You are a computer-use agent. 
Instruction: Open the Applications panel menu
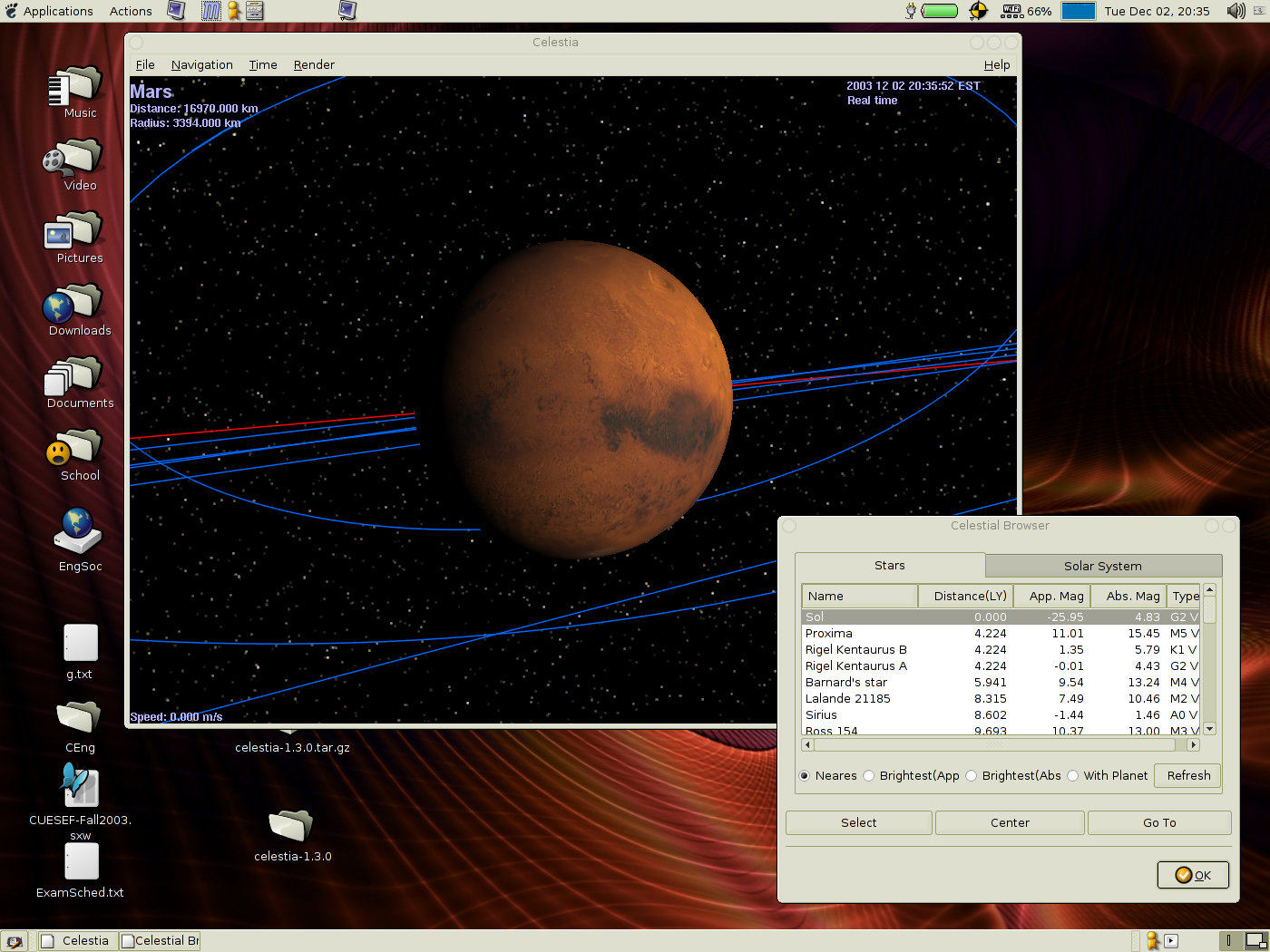[x=58, y=11]
